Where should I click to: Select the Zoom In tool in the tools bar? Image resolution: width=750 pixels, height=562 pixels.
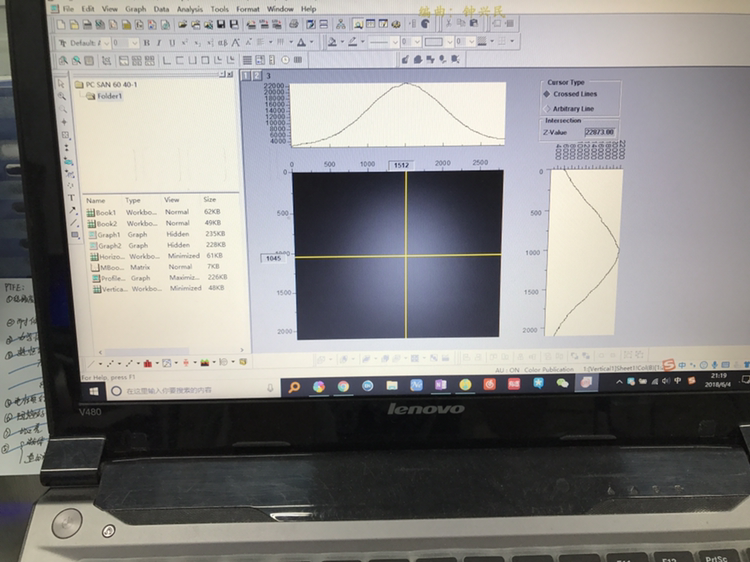point(62,96)
